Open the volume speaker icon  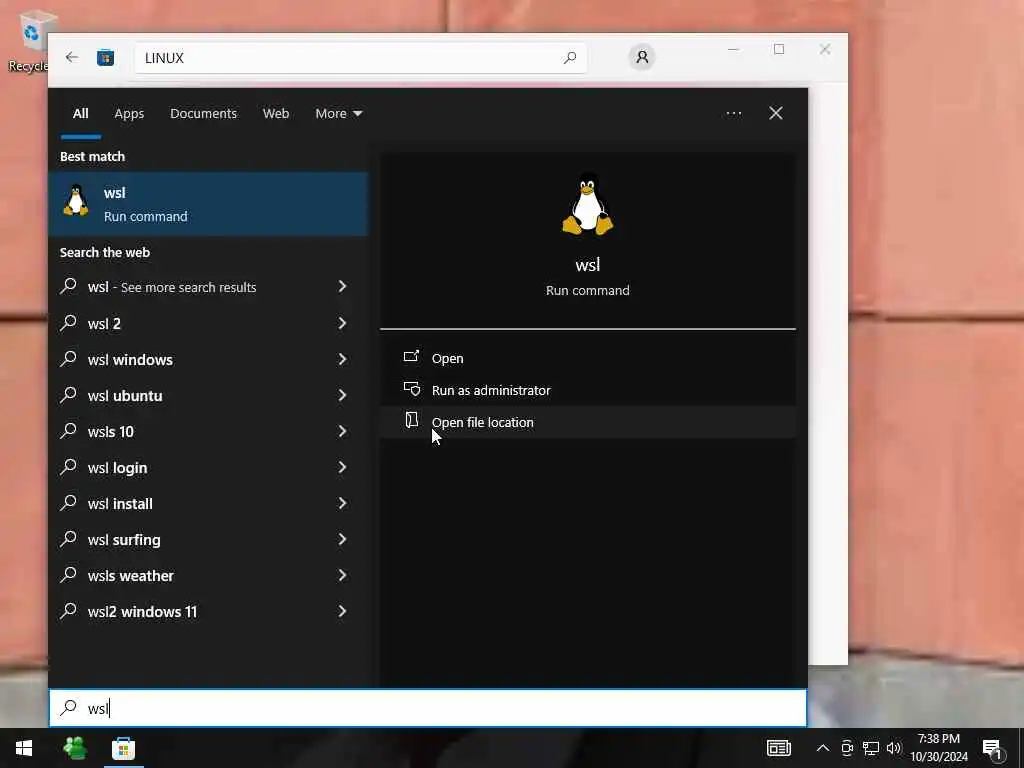click(x=893, y=748)
